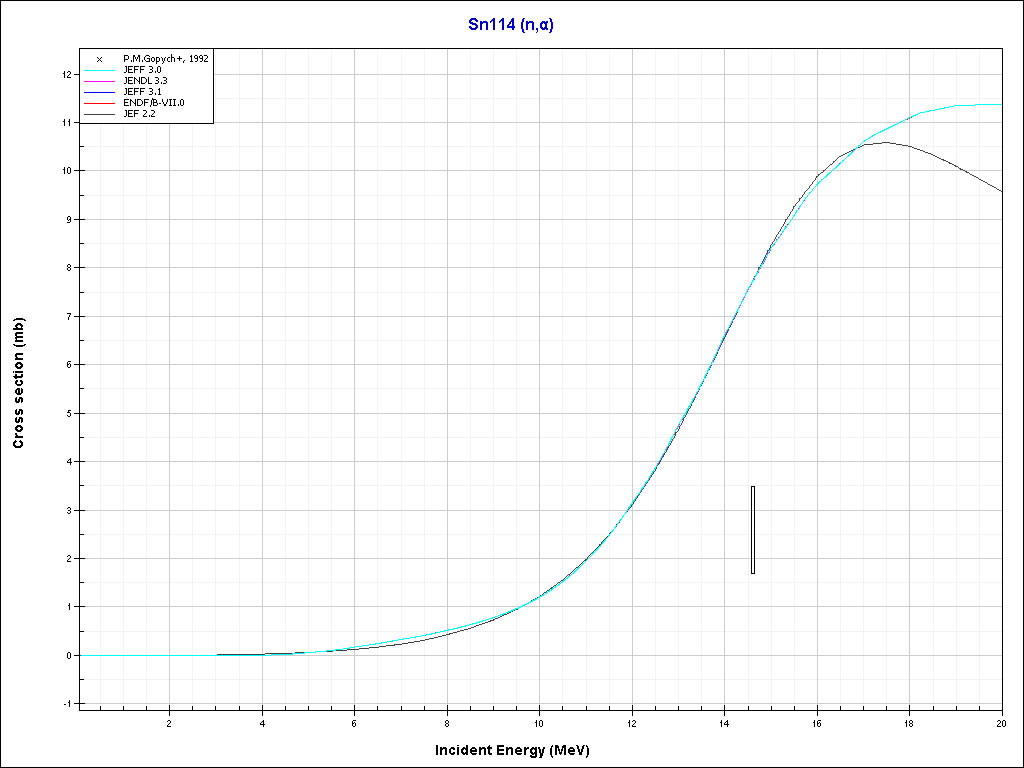Click the Sn114 (n,α) chart title
The width and height of the screenshot is (1024, 768).
(x=511, y=25)
